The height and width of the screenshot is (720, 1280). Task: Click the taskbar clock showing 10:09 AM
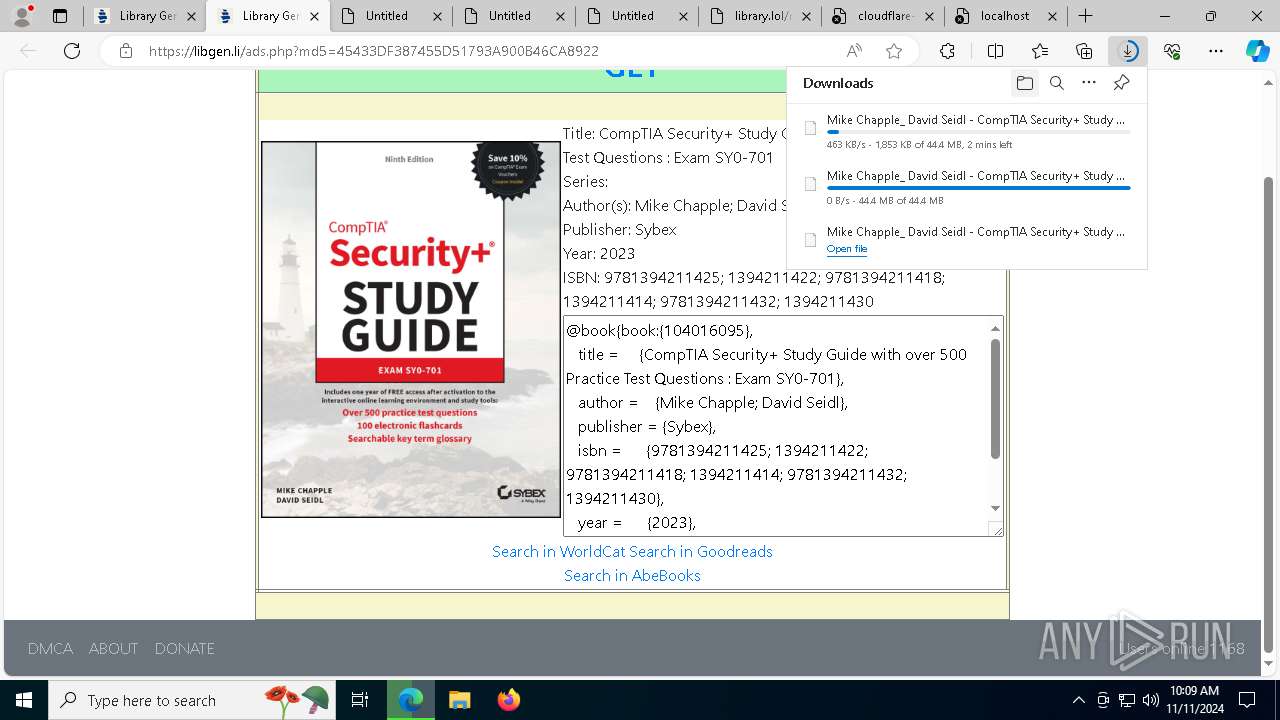(1194, 700)
